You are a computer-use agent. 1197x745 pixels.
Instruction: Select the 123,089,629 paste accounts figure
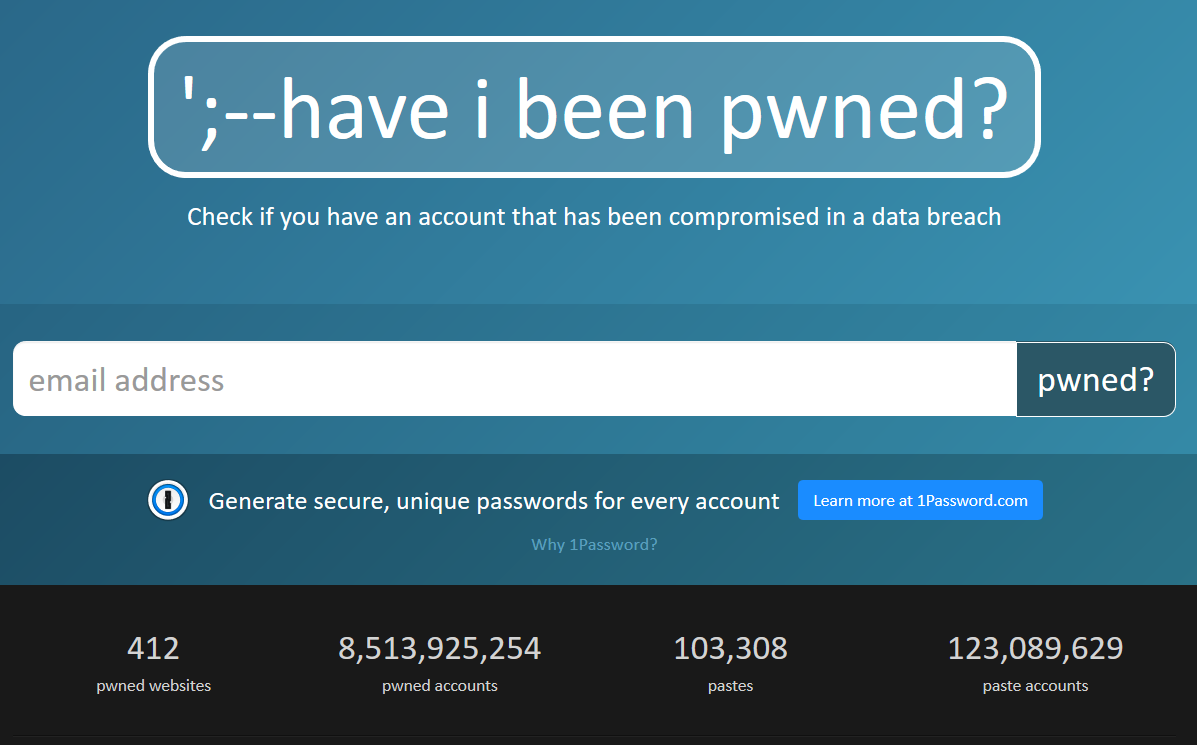(1035, 648)
